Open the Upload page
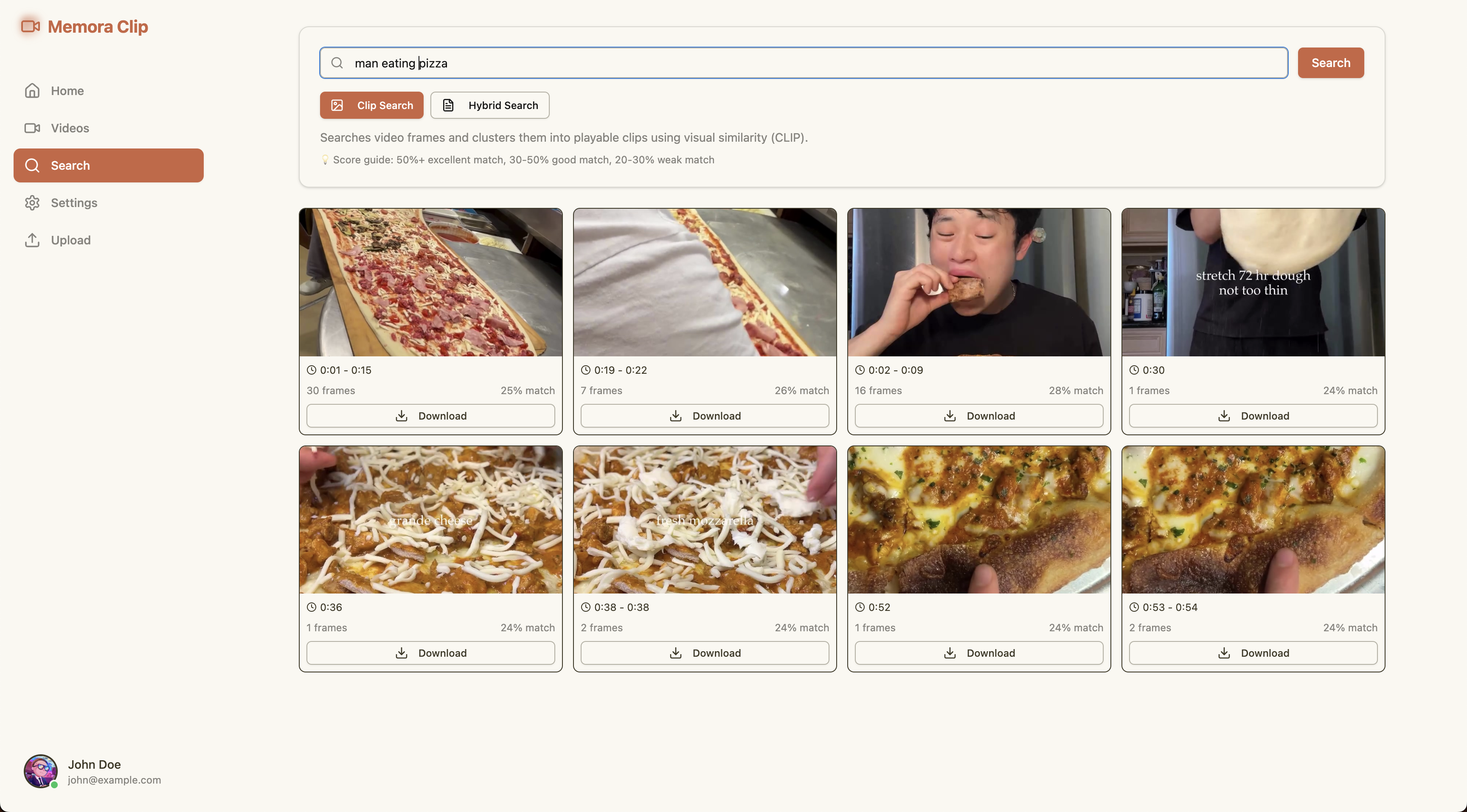The width and height of the screenshot is (1467, 812). point(70,240)
